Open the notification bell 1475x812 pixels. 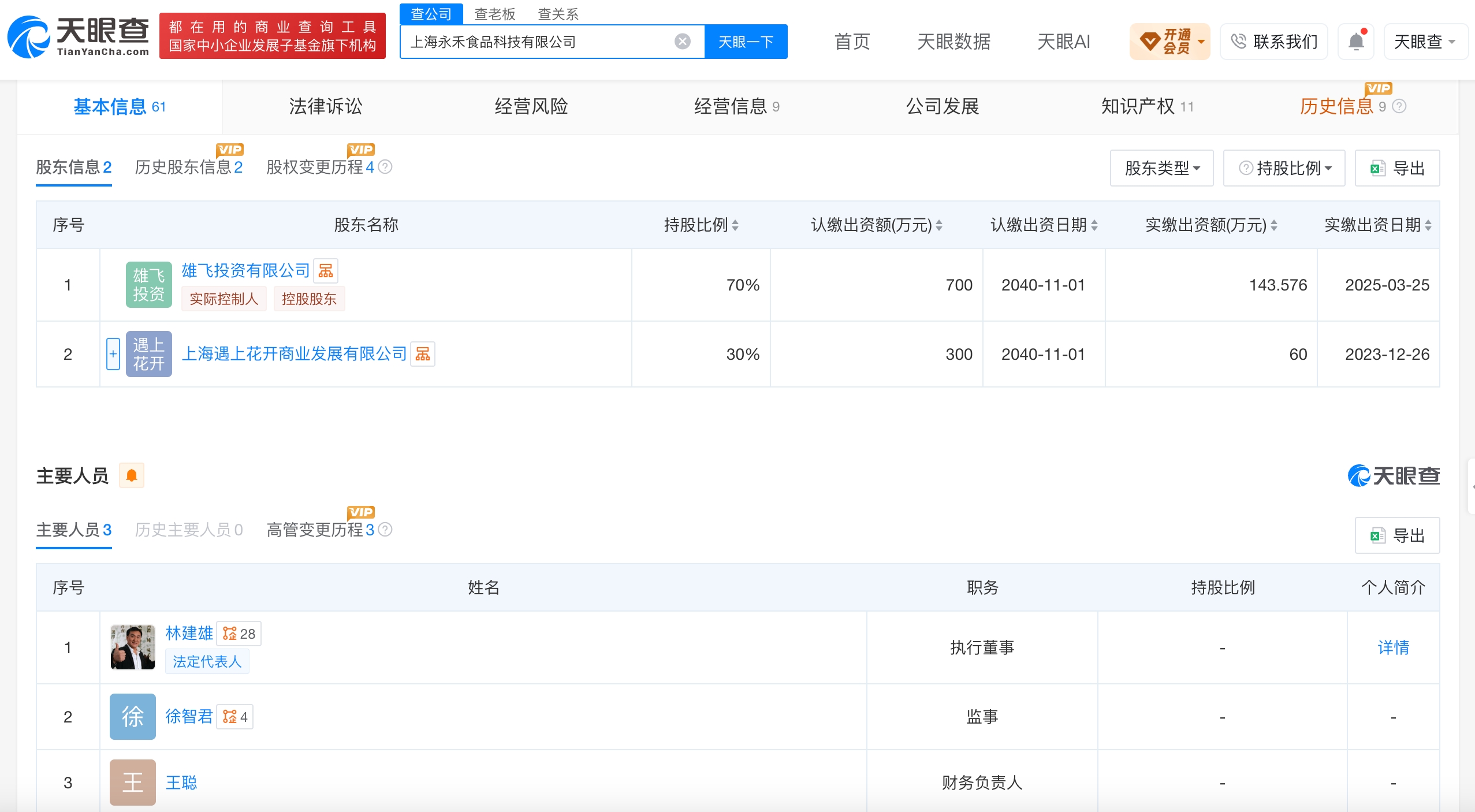click(1356, 41)
